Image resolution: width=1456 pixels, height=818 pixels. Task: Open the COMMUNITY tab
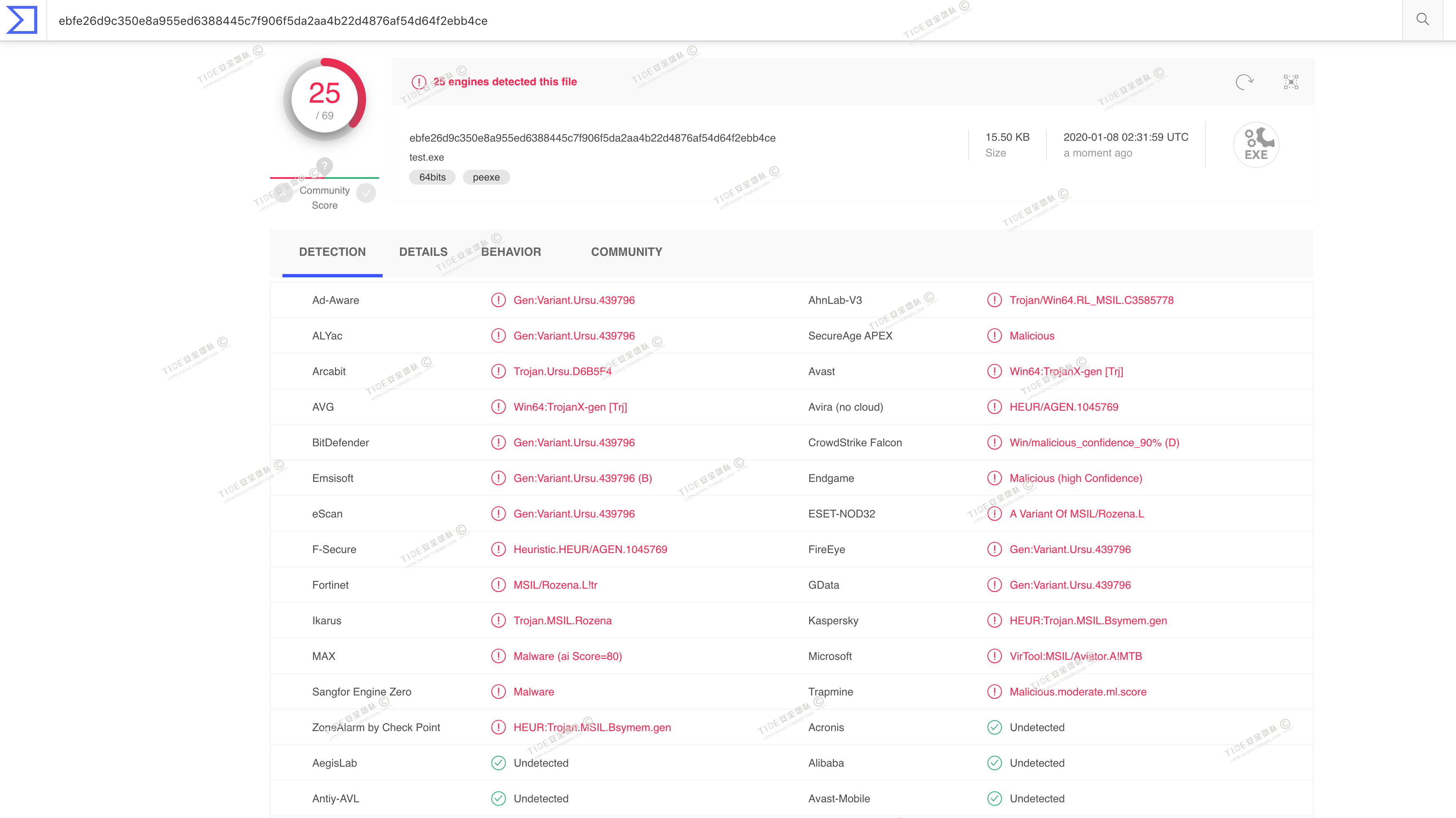(626, 252)
